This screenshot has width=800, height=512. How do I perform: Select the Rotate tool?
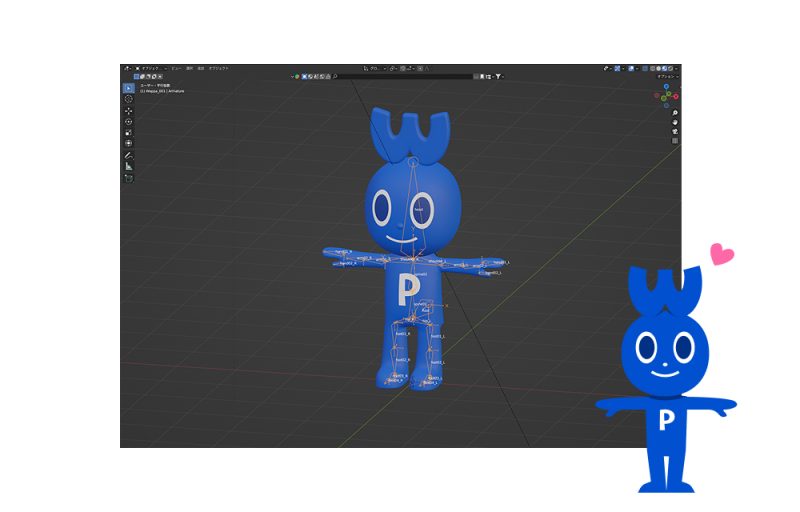tap(128, 122)
